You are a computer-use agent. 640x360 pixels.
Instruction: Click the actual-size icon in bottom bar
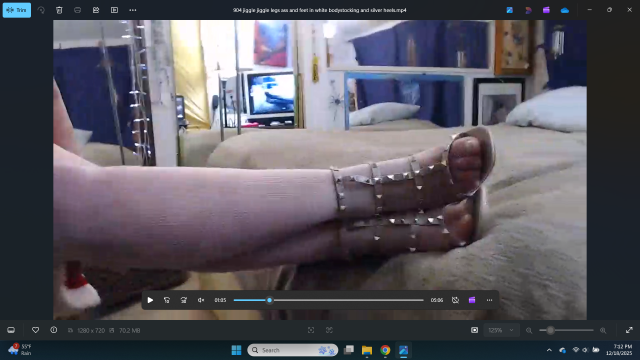pos(329,330)
